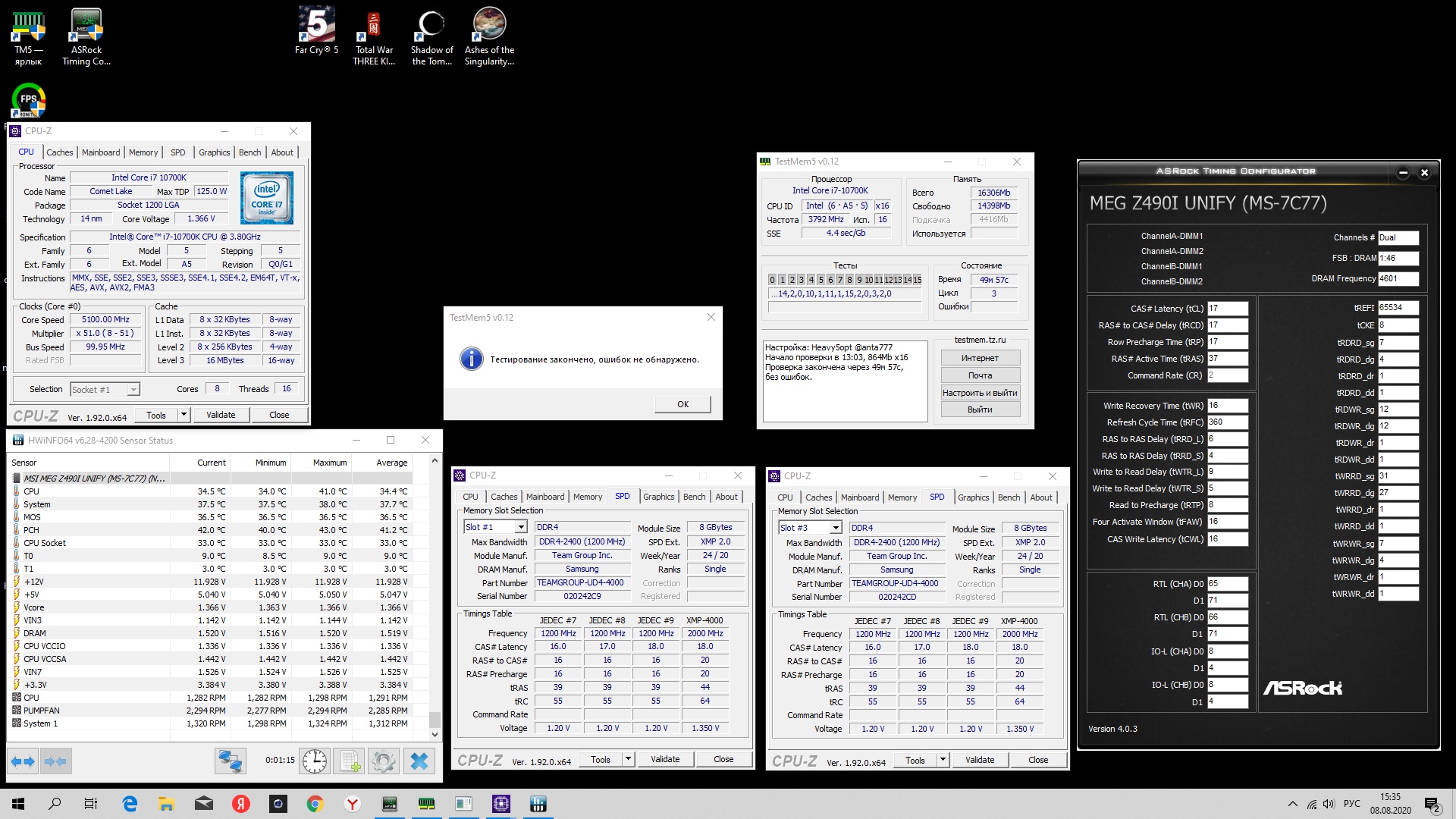The height and width of the screenshot is (819, 1456).
Task: Switch to Mainboard tab in top CPU-Z
Action: (101, 152)
